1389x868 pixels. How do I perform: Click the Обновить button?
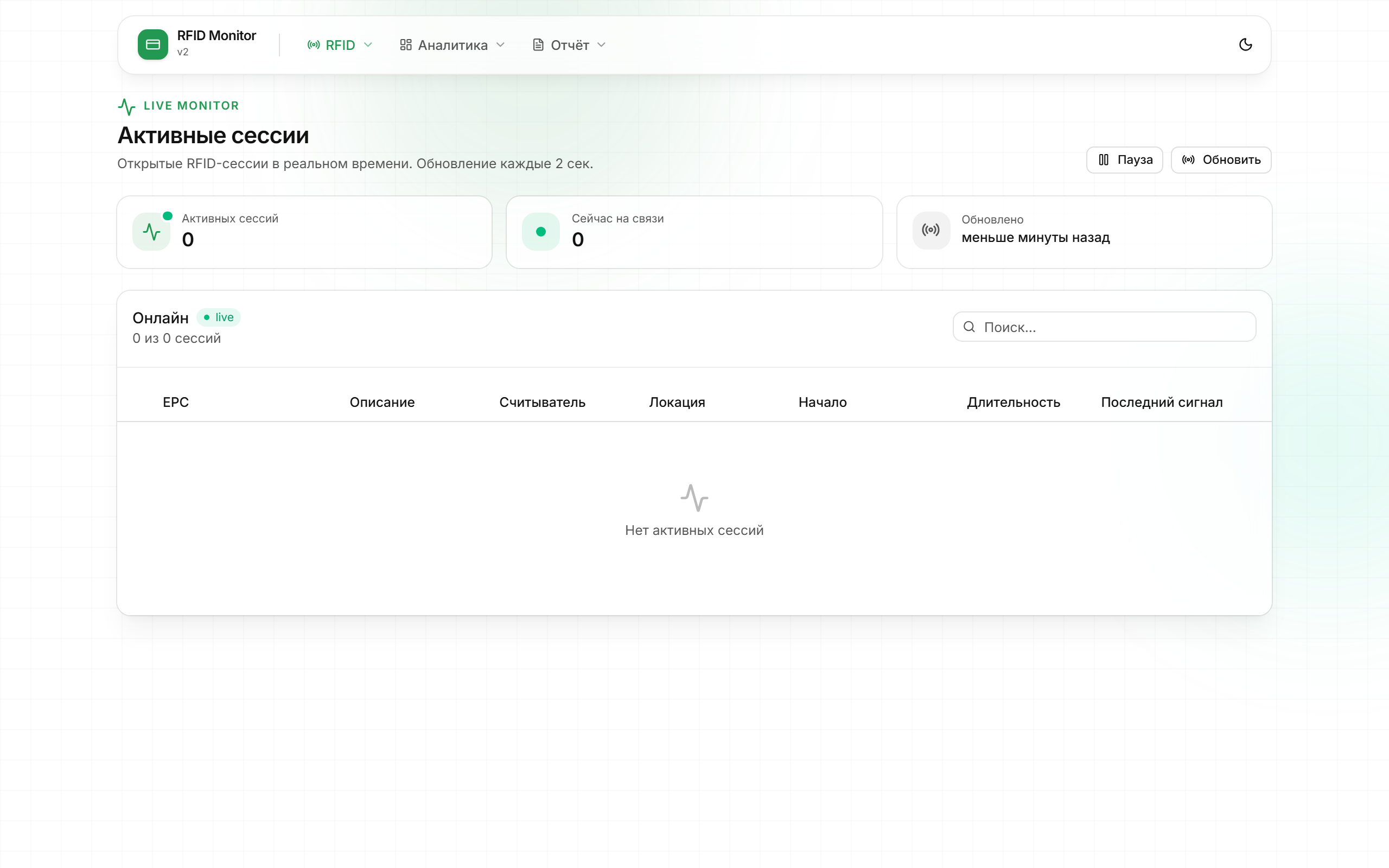(x=1221, y=159)
